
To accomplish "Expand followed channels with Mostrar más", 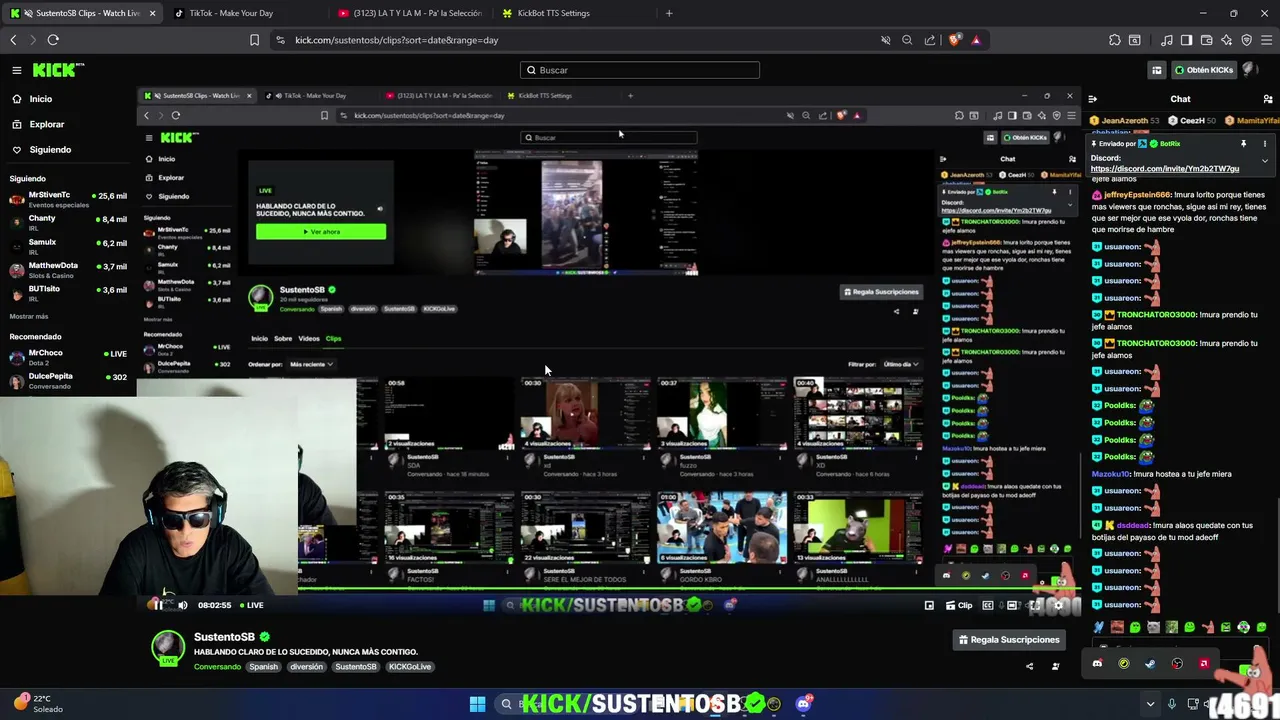I will (x=29, y=316).
